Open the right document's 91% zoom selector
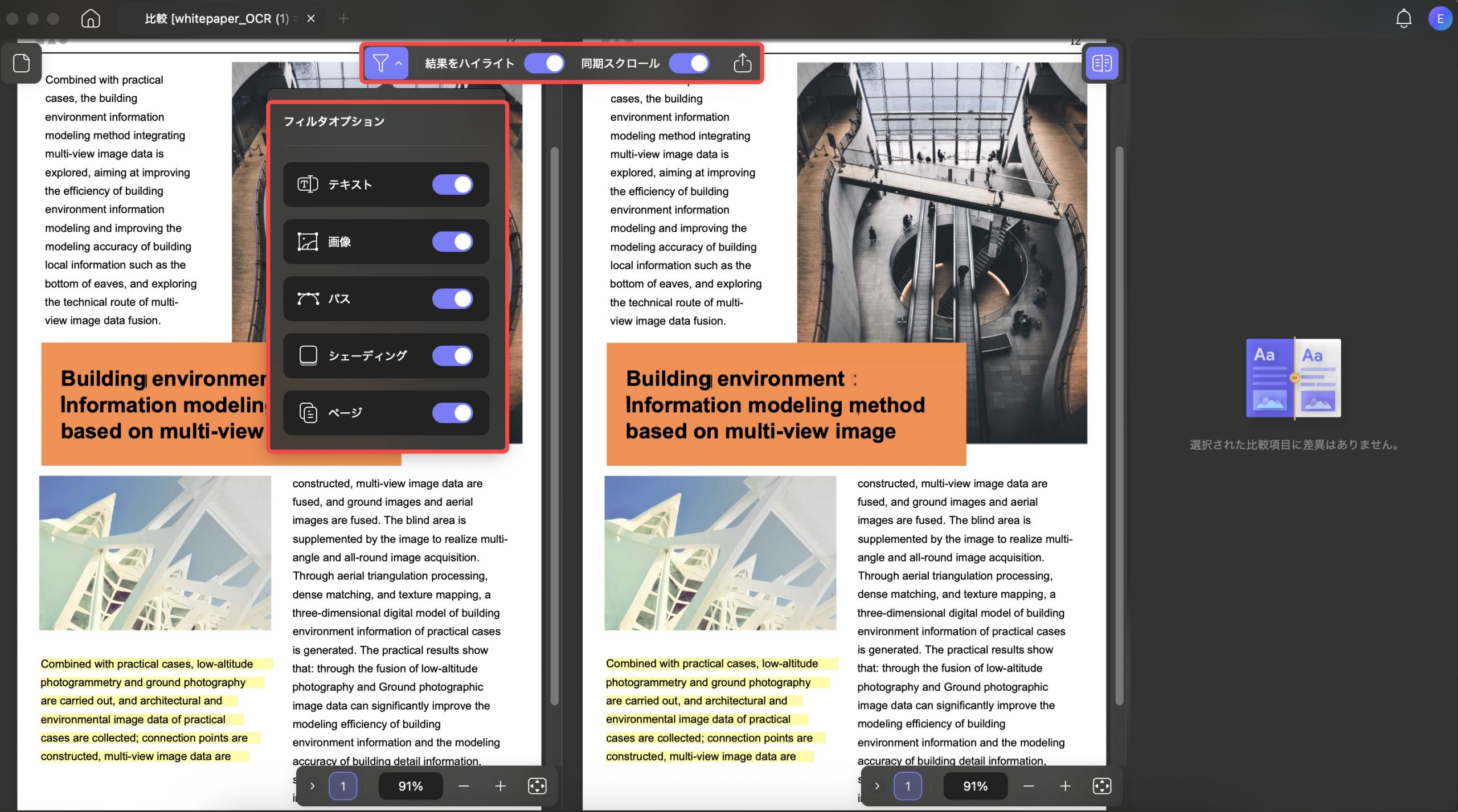Screen dimensions: 1458x812 (976, 786)
